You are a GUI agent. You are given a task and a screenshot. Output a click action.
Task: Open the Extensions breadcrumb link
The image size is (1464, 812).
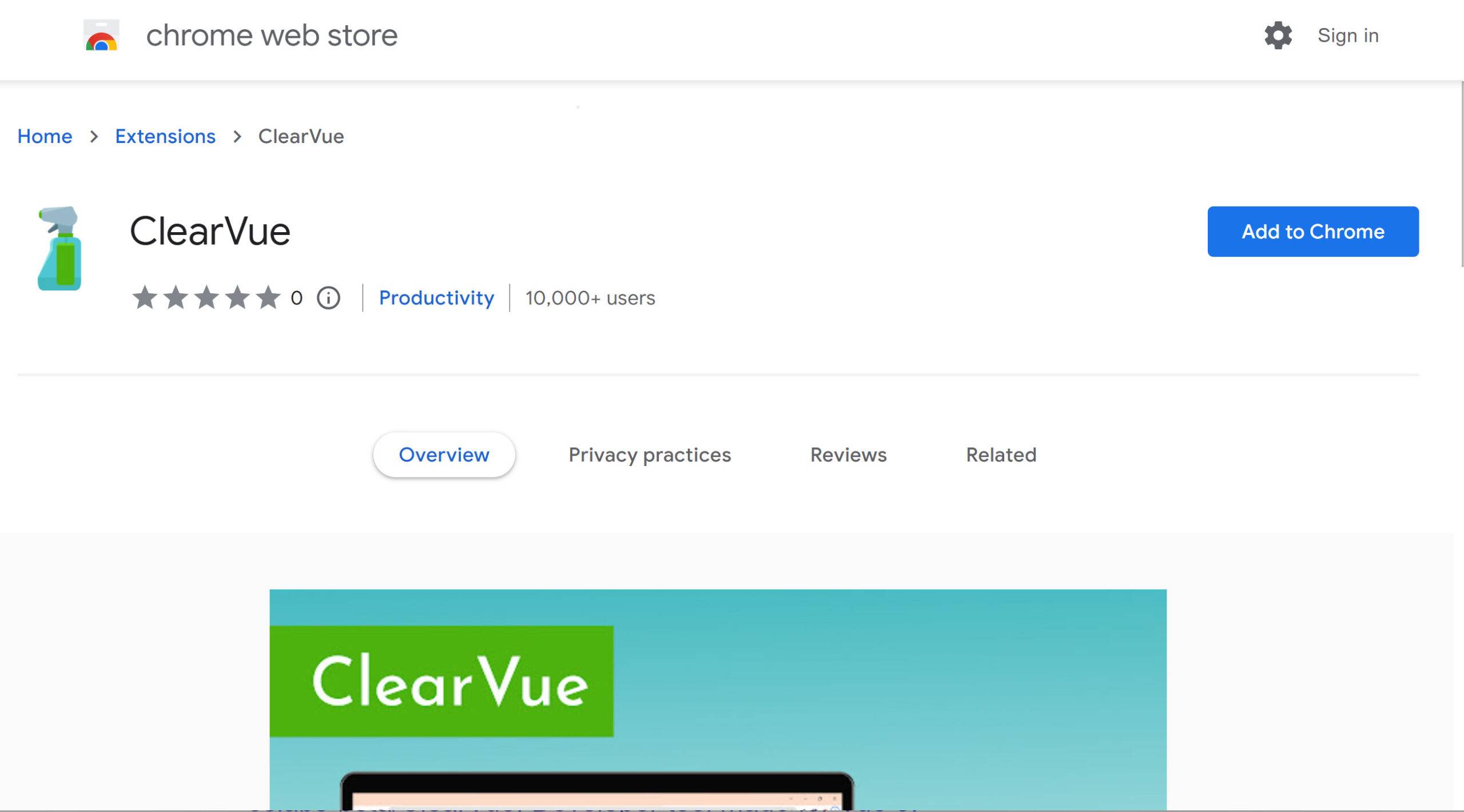pyautogui.click(x=165, y=136)
